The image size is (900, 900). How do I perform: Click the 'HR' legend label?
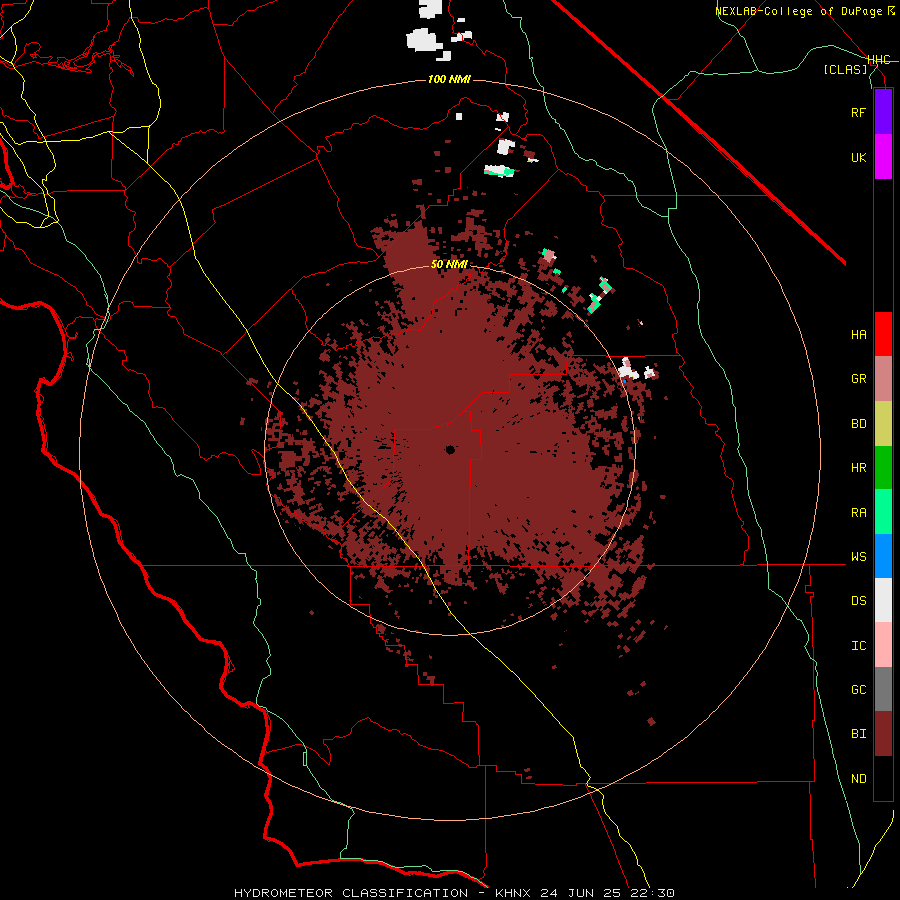[858, 468]
